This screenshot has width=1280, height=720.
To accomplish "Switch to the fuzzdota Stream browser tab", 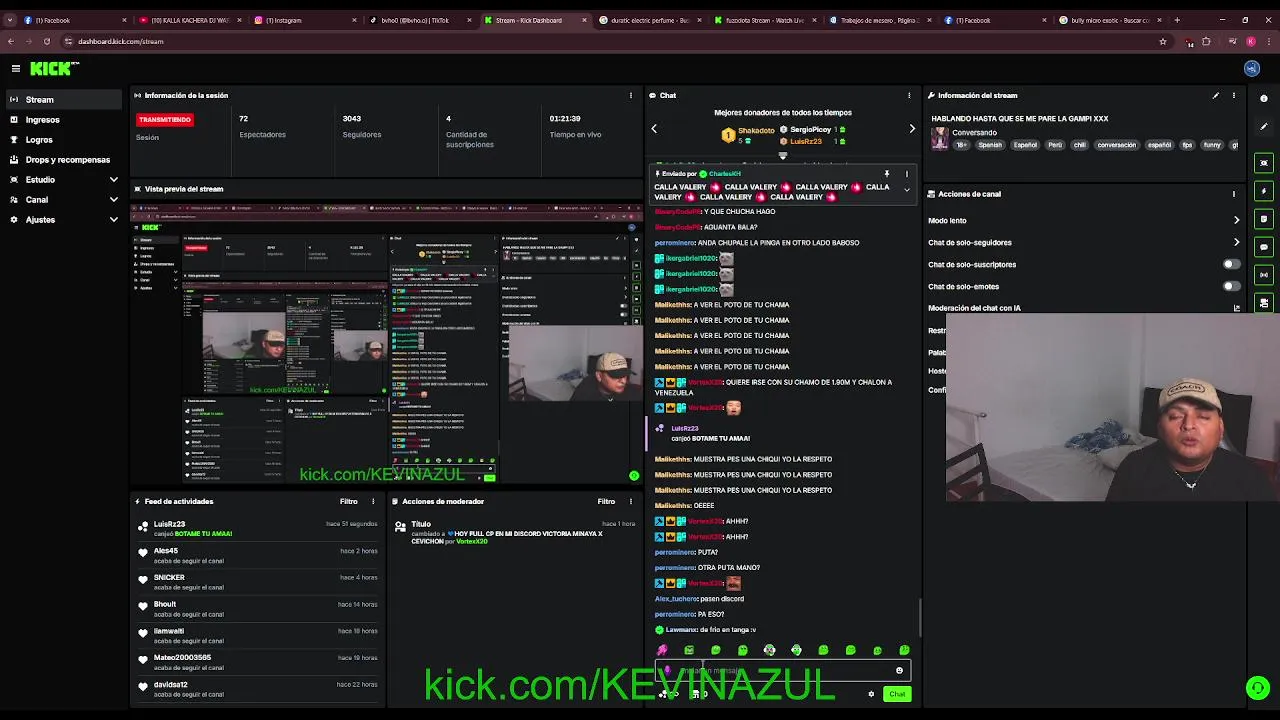I will point(765,20).
